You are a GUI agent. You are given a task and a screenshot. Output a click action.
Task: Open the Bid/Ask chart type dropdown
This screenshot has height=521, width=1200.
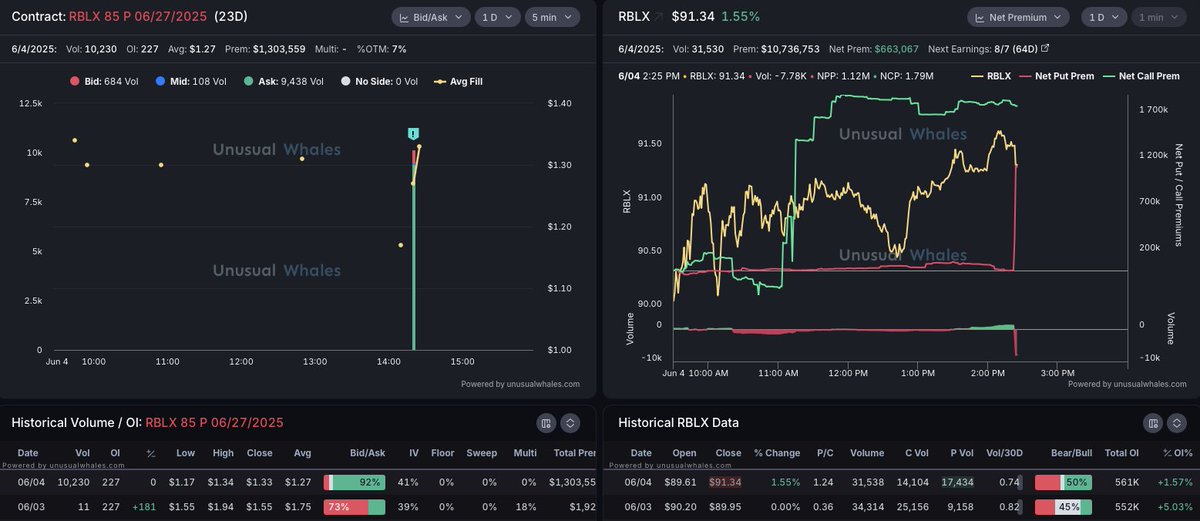pos(429,17)
